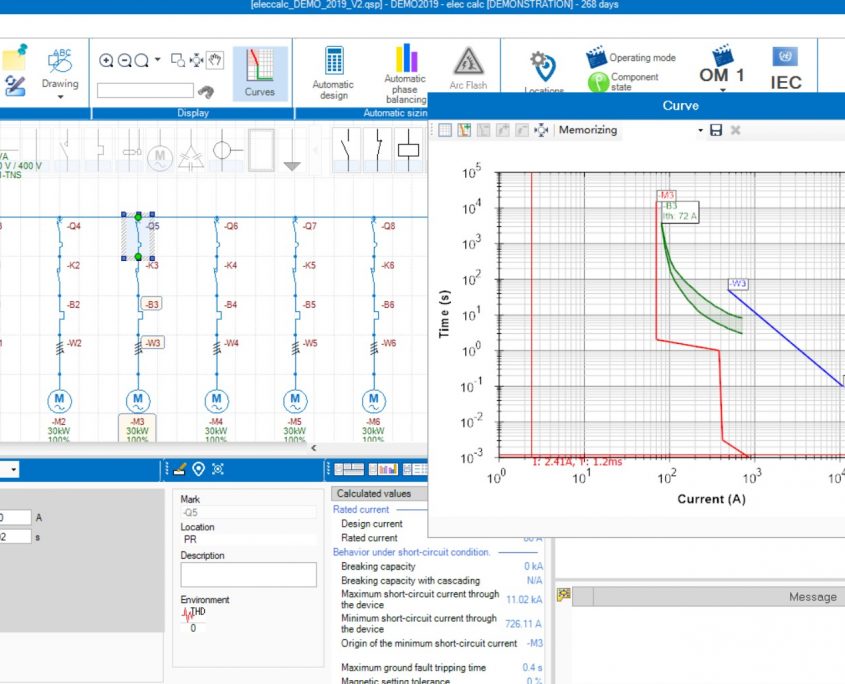This screenshot has width=845, height=684.
Task: Click the Operating mode button
Action: click(631, 57)
